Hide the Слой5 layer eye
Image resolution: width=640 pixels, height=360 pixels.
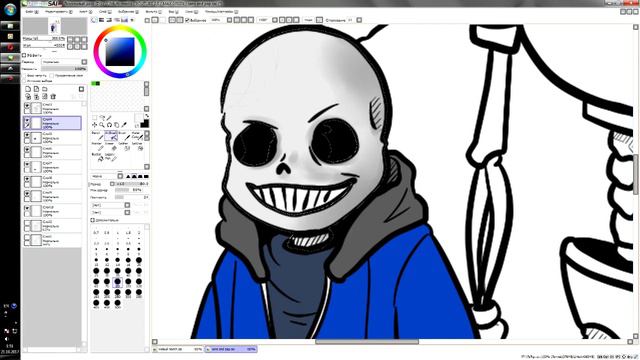27,135
